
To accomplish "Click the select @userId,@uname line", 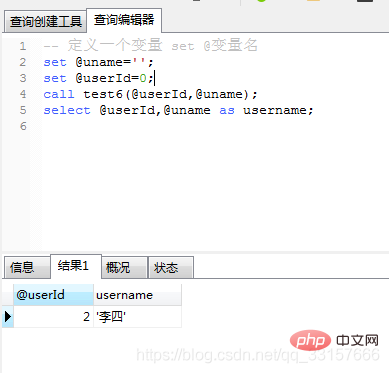I will click(178, 110).
